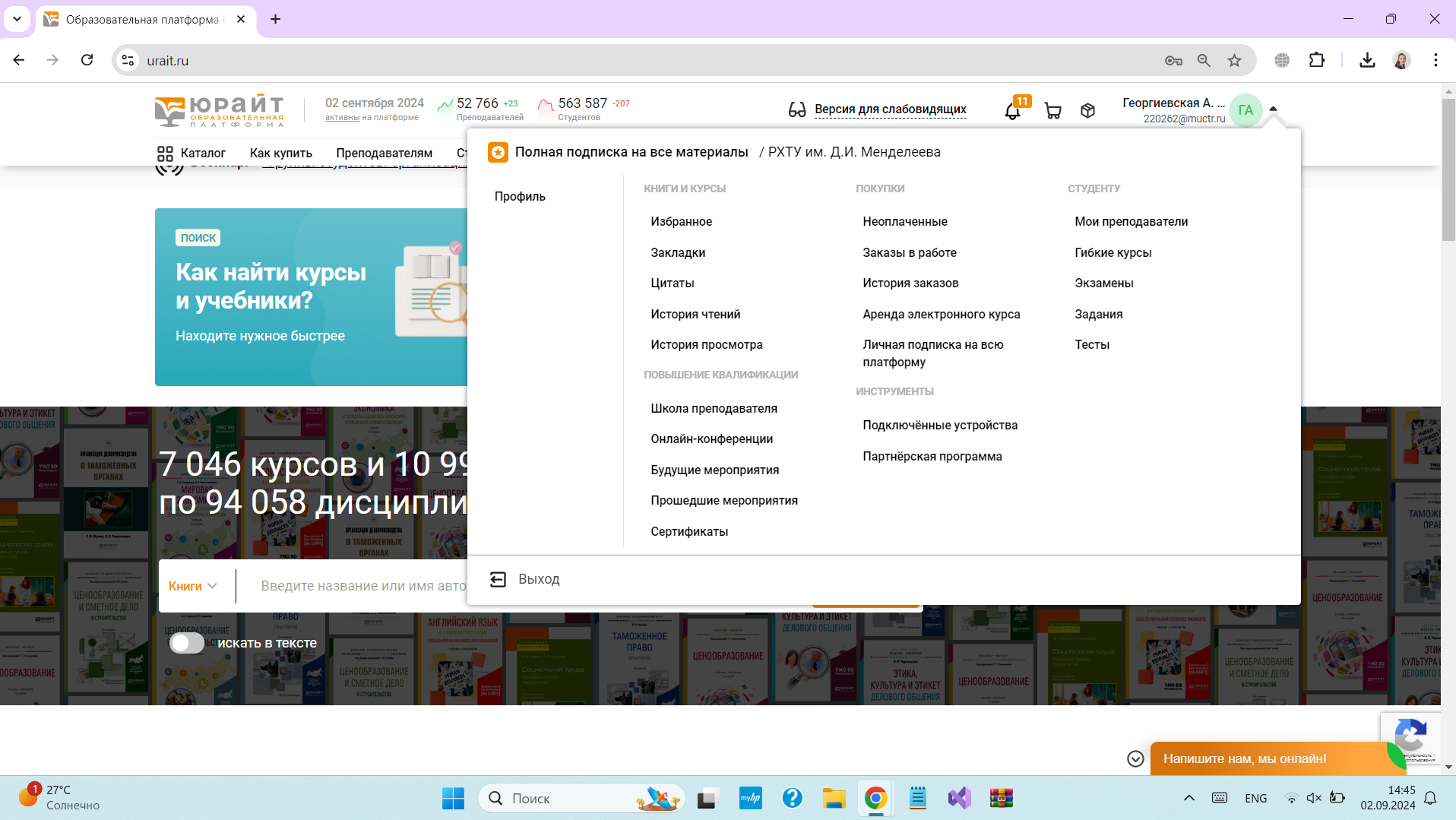The image size is (1456, 820).
Task: Expand the Книги search type dropdown
Action: coord(193,586)
